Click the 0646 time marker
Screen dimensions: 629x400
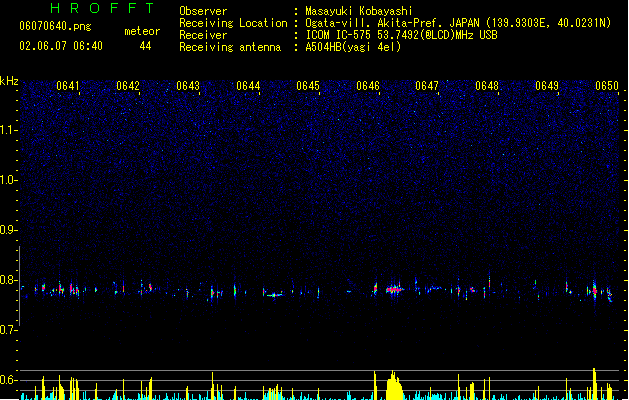(368, 86)
